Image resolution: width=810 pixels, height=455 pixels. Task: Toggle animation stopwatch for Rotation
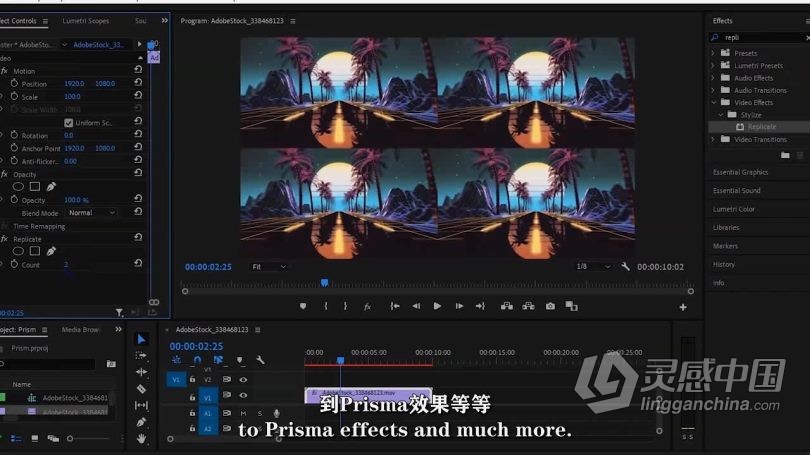click(x=14, y=135)
